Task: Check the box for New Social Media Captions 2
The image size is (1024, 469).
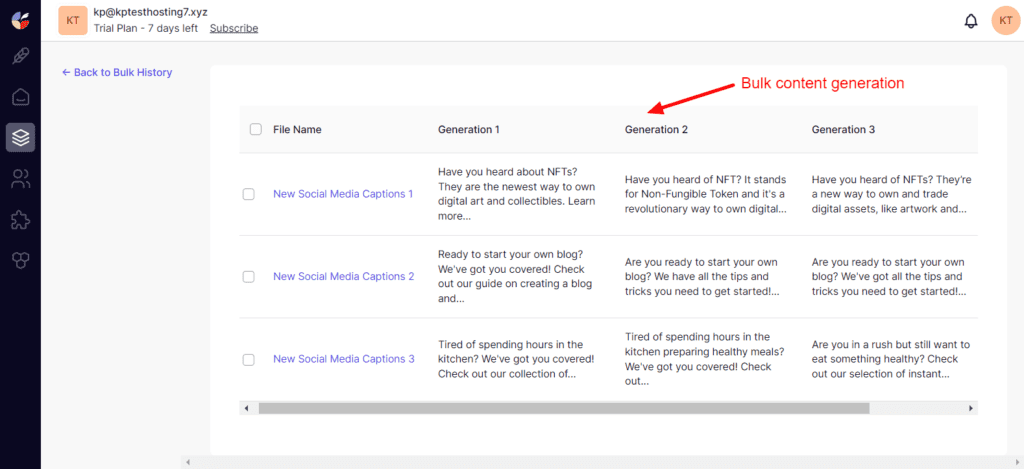Action: pos(248,277)
